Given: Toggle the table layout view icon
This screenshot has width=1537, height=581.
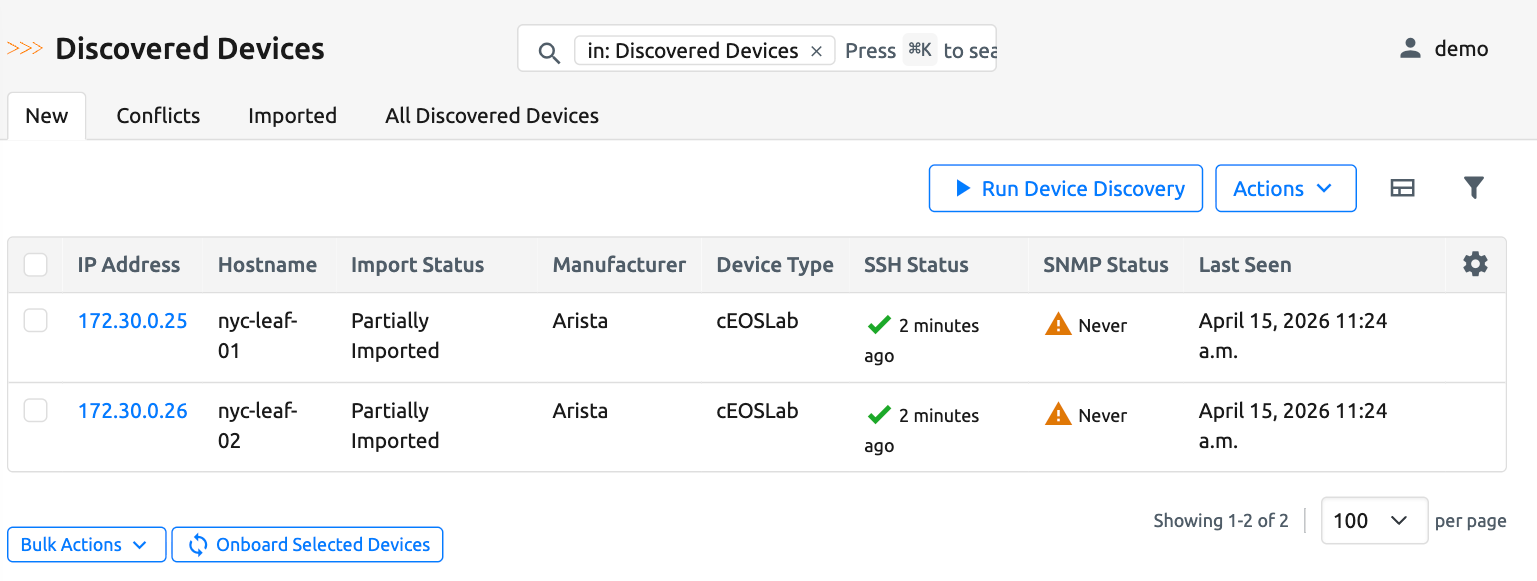Looking at the screenshot, I should [1402, 188].
